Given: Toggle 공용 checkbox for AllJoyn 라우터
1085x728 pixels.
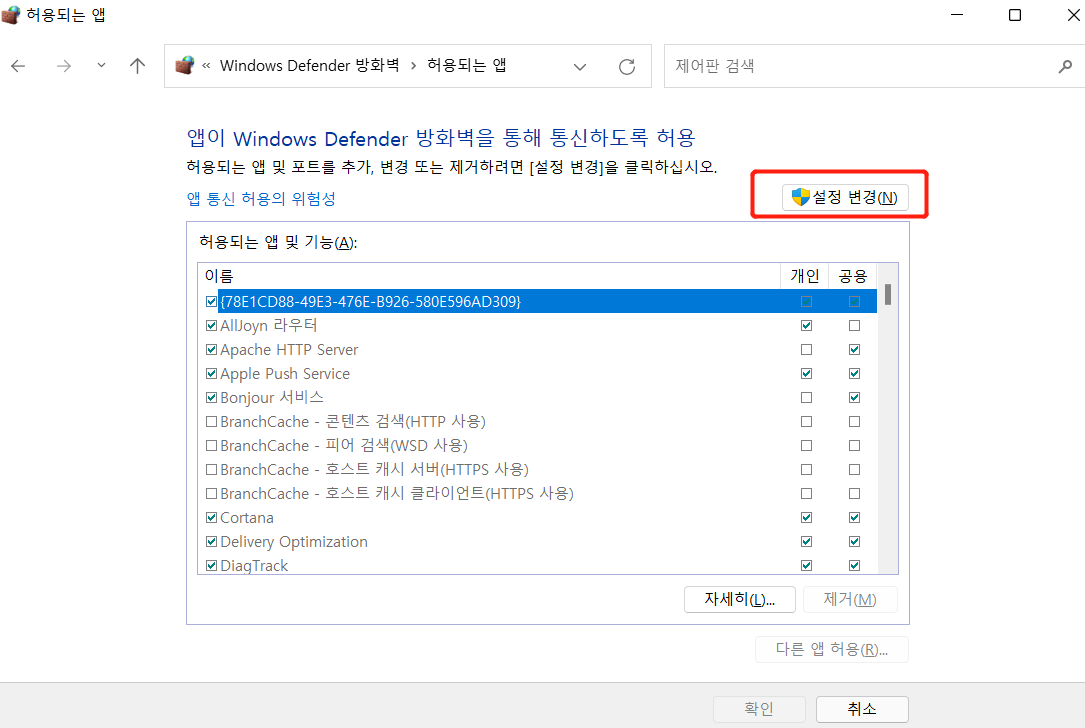Looking at the screenshot, I should point(854,326).
